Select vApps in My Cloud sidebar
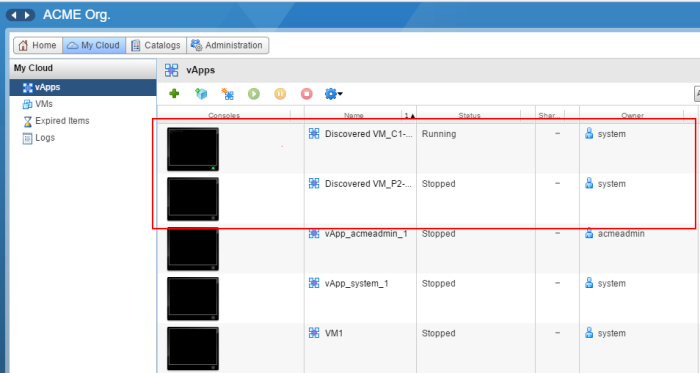700x373 pixels. coord(83,87)
